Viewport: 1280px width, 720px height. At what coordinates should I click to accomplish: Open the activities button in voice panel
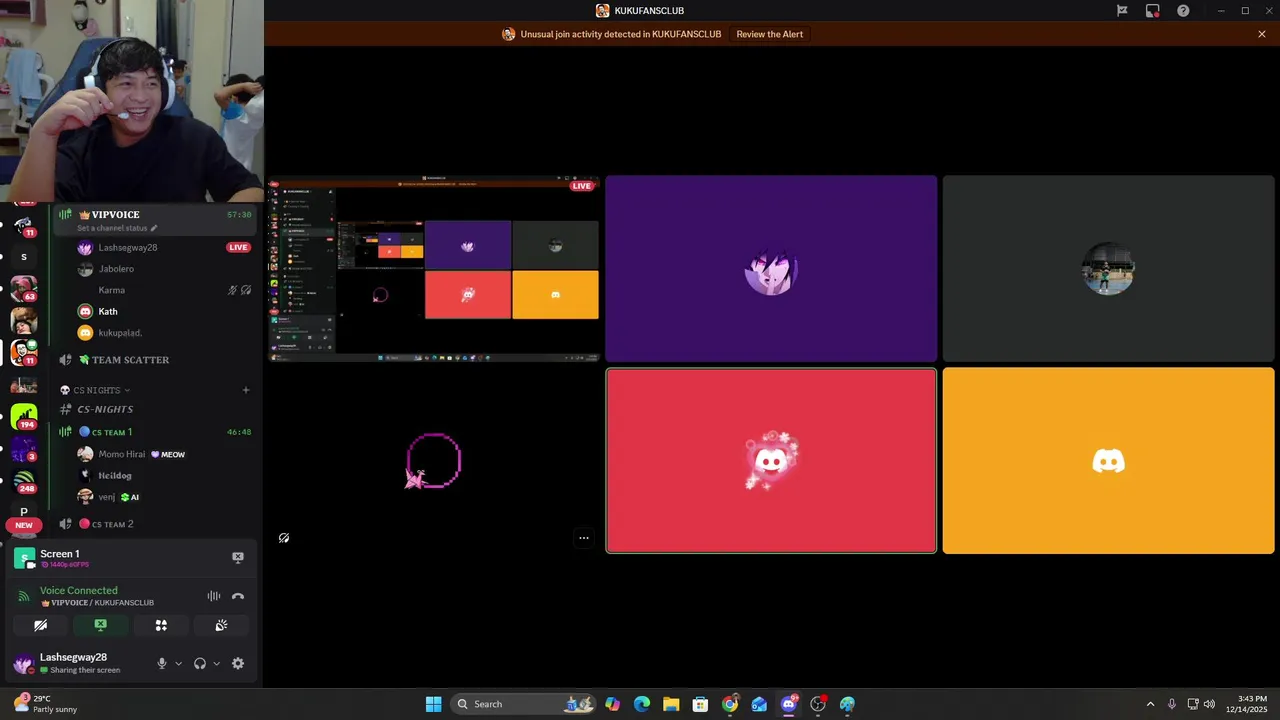(161, 625)
